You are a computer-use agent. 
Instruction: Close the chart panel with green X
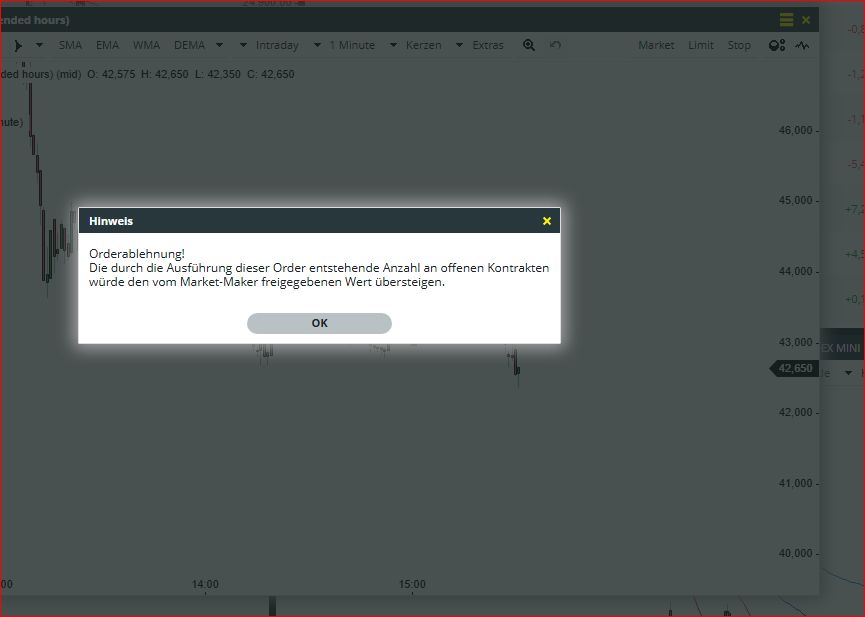tap(806, 20)
